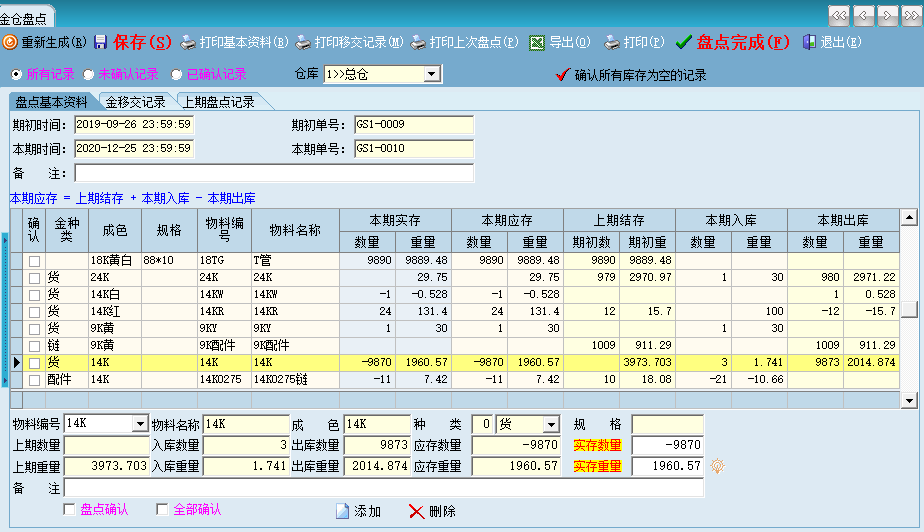Tick confirm checkbox for 24K row
The height and width of the screenshot is (532, 924).
(34, 278)
